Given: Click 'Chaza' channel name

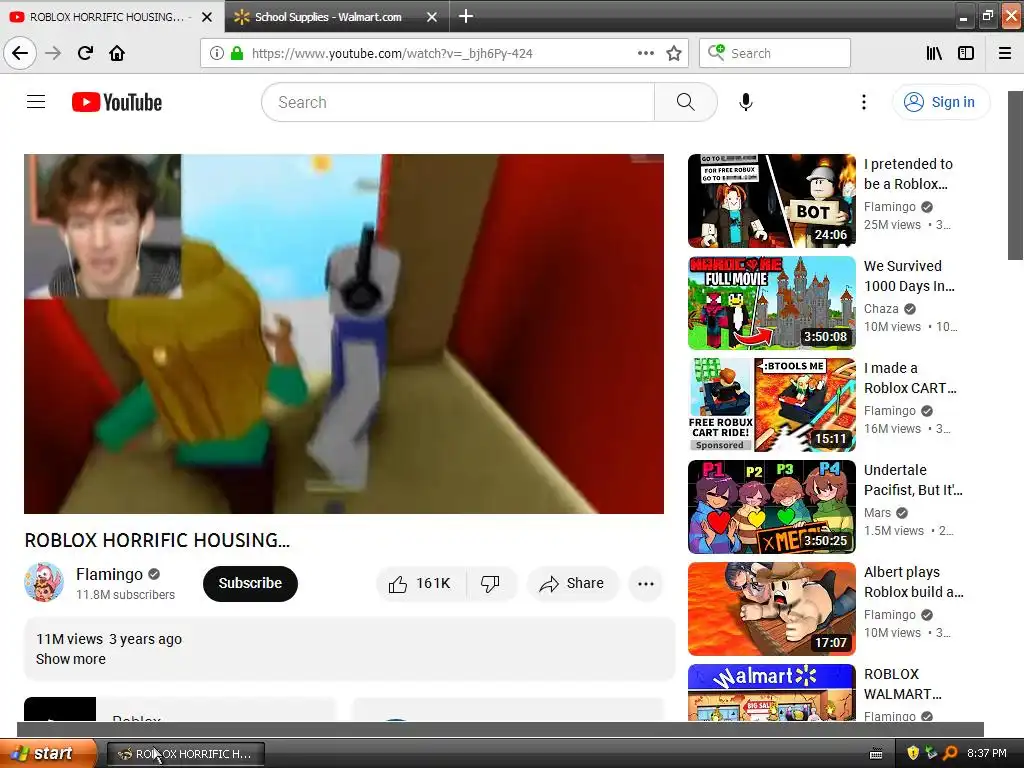Looking at the screenshot, I should point(881,309).
